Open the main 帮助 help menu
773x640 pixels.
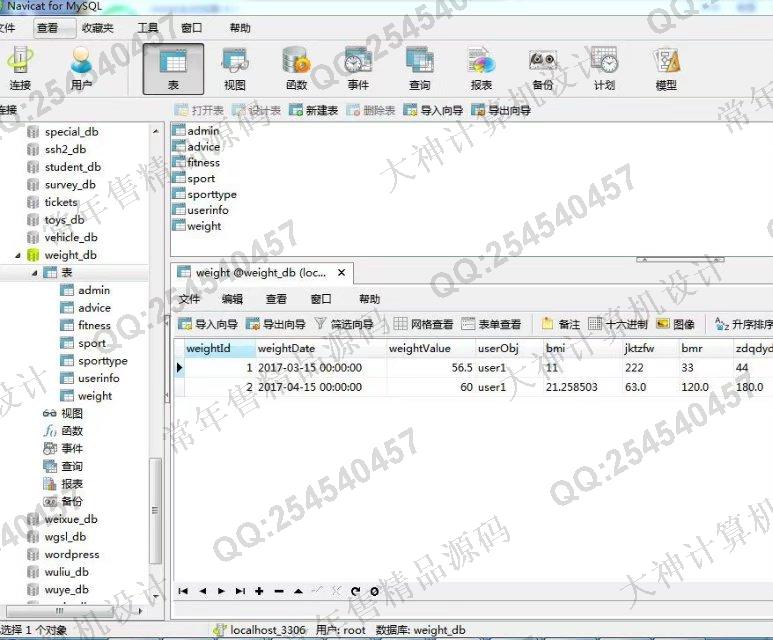[240, 28]
